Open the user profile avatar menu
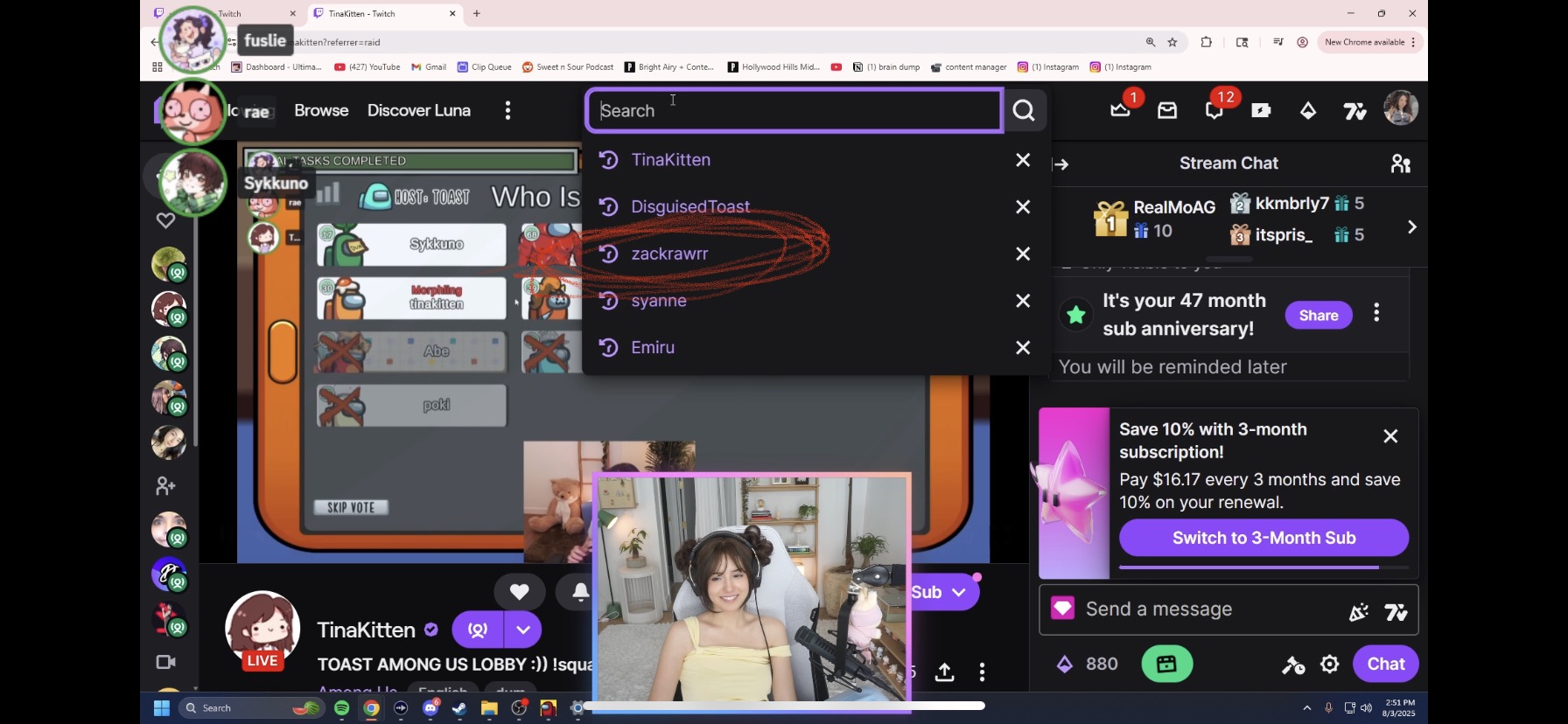Image resolution: width=1568 pixels, height=724 pixels. (1401, 108)
